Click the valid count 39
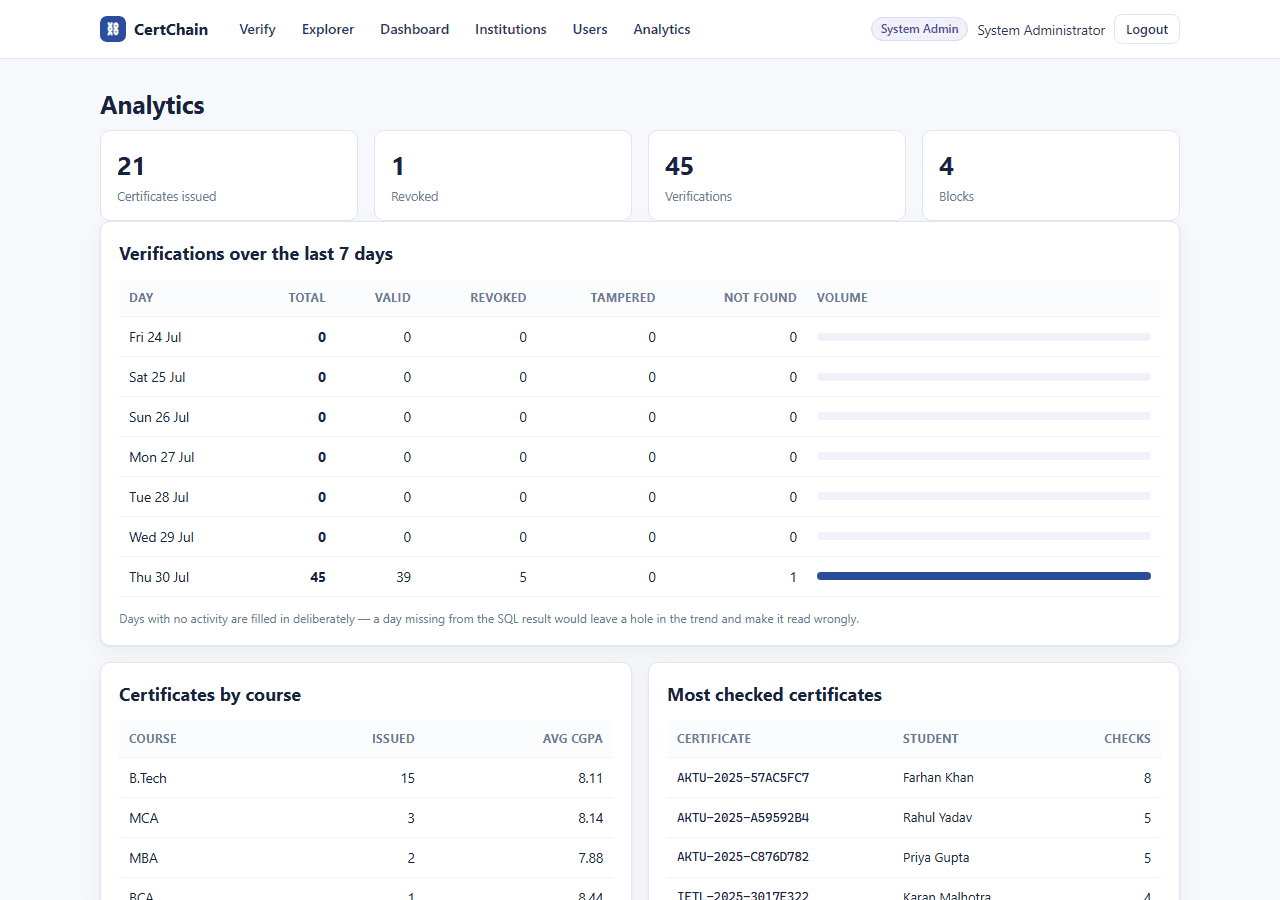 pyautogui.click(x=403, y=577)
